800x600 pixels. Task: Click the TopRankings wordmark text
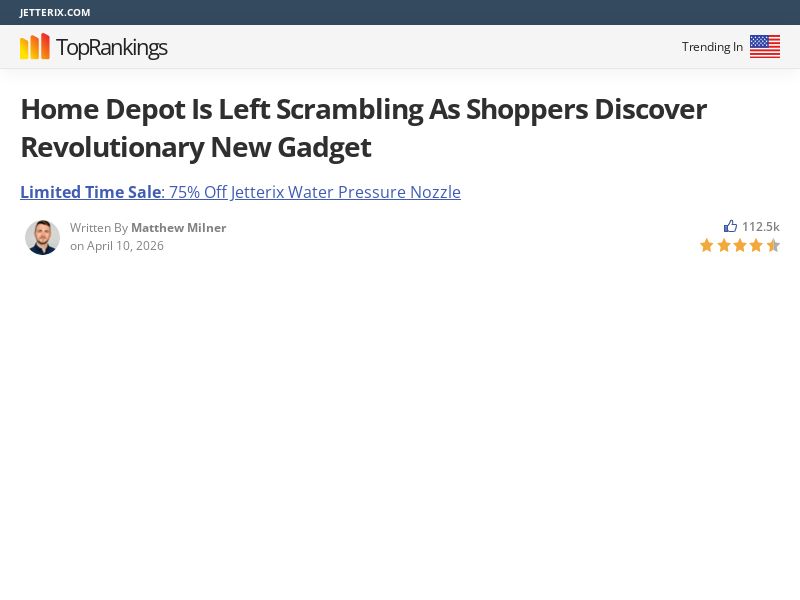pos(111,47)
